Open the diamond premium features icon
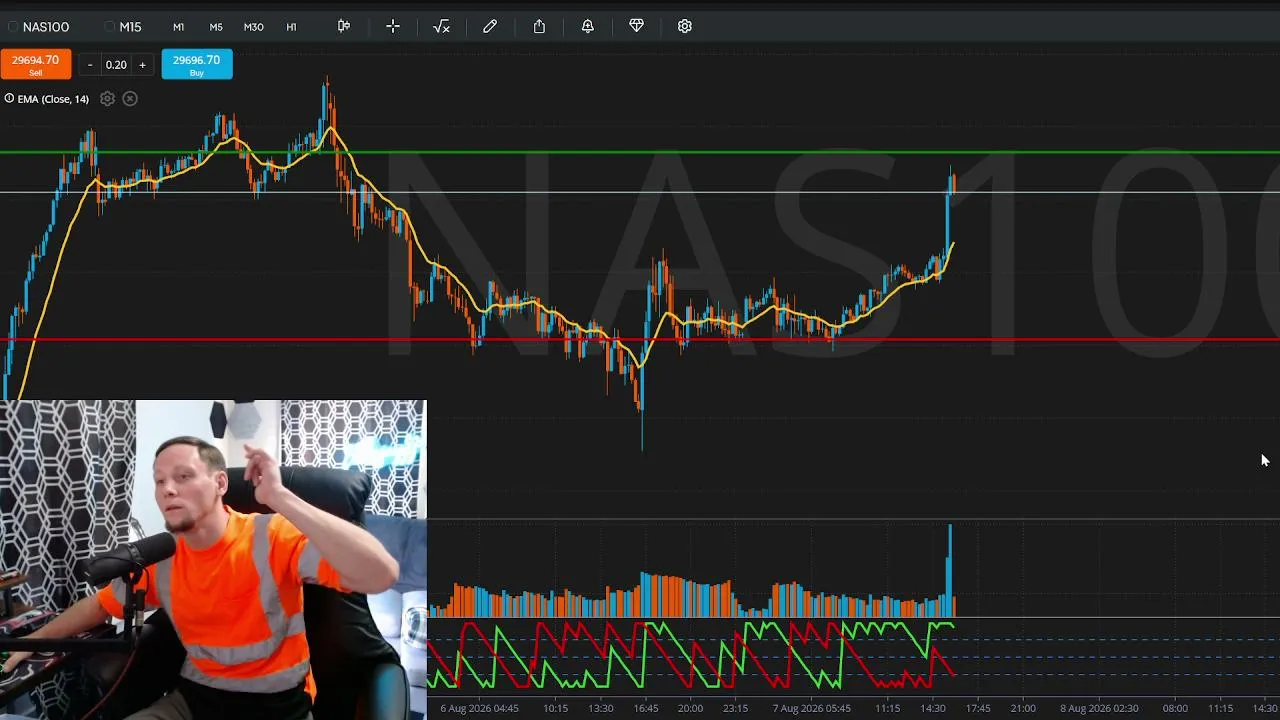 [x=636, y=26]
